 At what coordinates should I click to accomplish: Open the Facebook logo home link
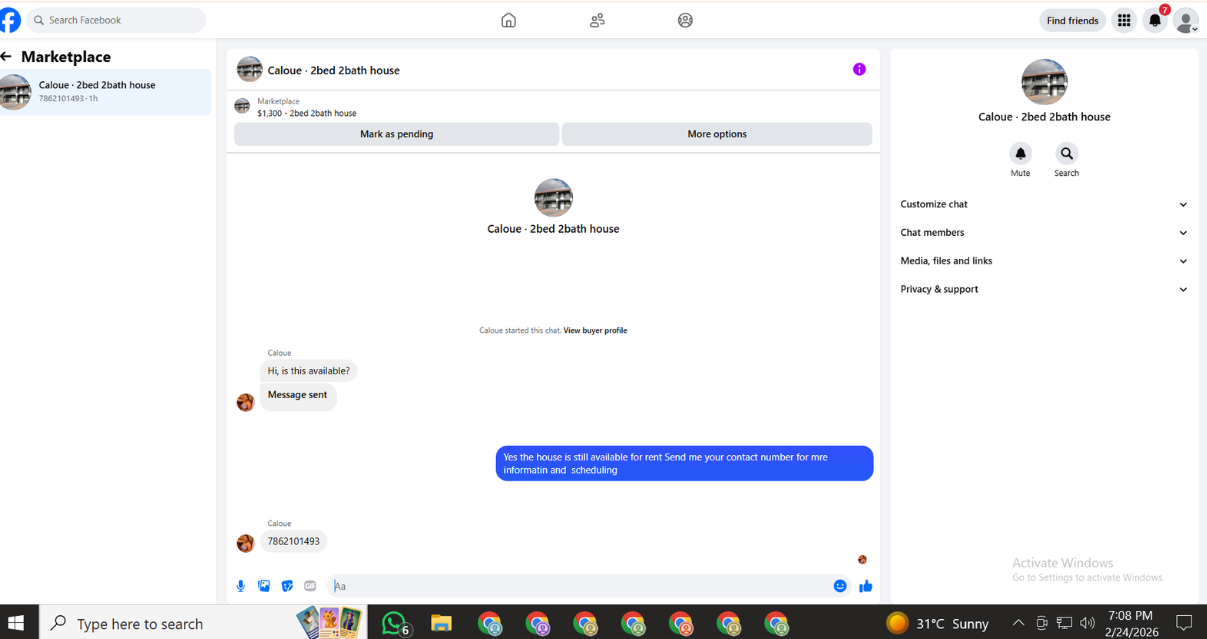click(9, 20)
